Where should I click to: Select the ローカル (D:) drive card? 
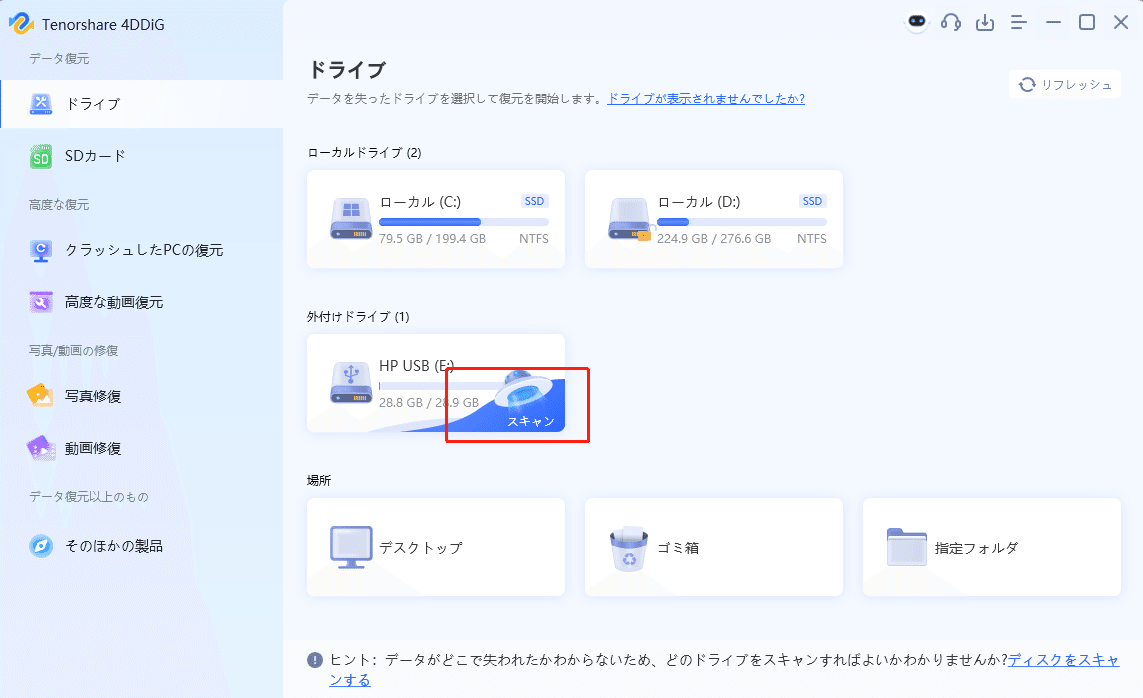point(714,219)
